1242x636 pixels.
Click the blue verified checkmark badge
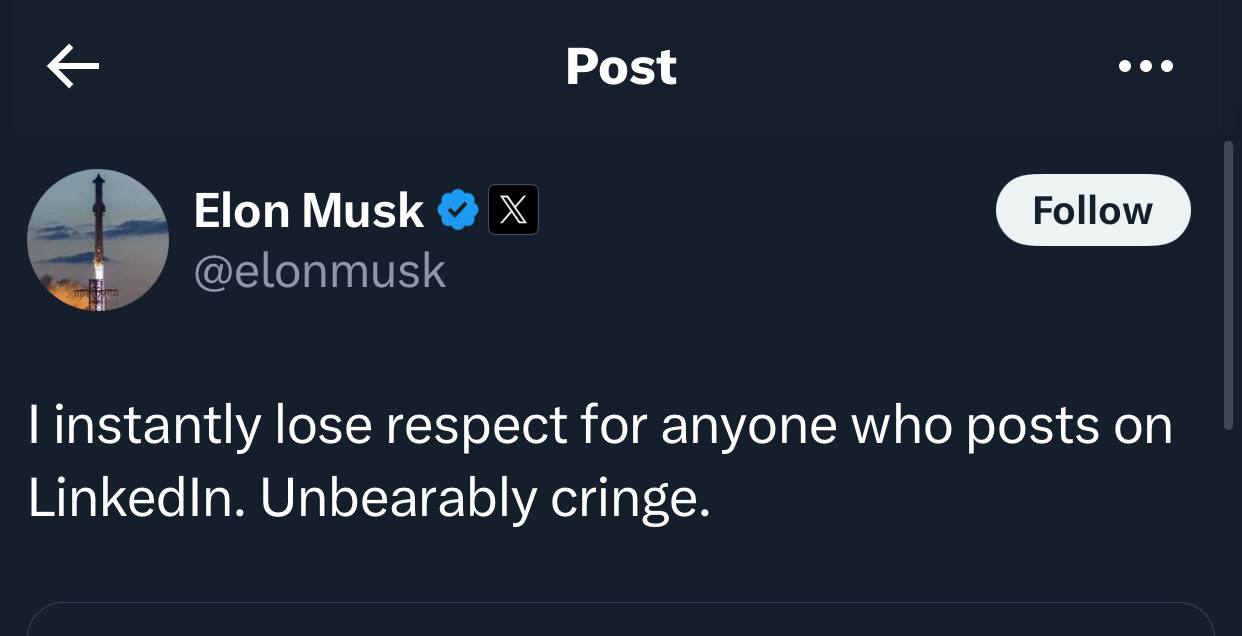[458, 210]
